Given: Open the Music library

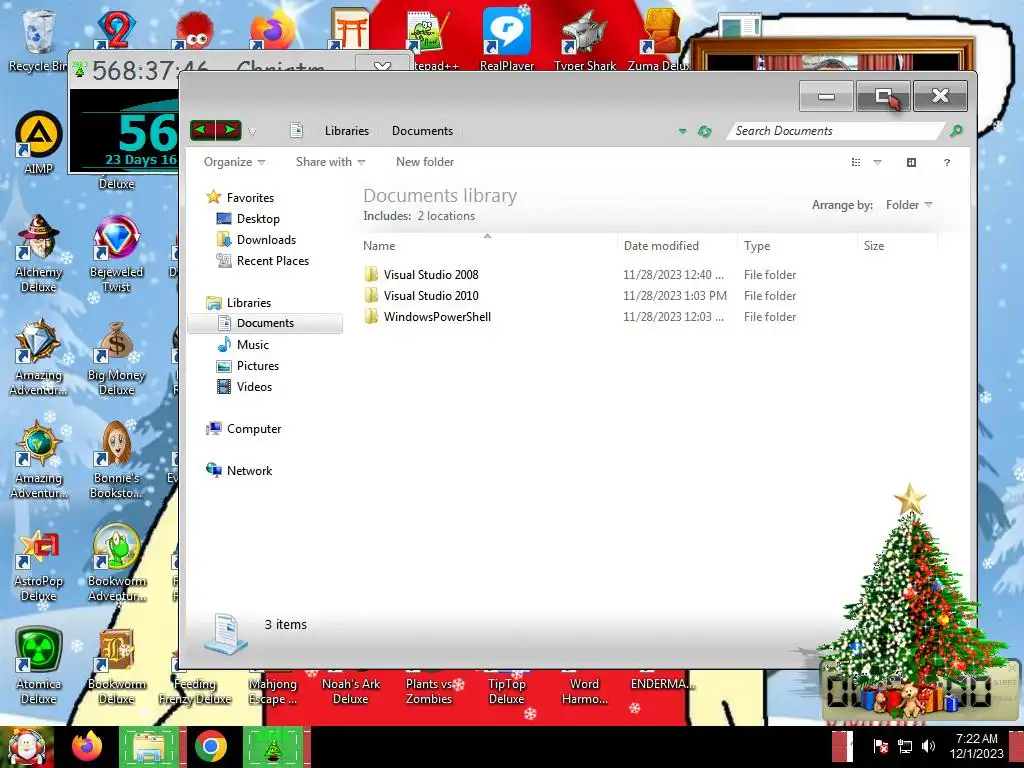Looking at the screenshot, I should 252,345.
